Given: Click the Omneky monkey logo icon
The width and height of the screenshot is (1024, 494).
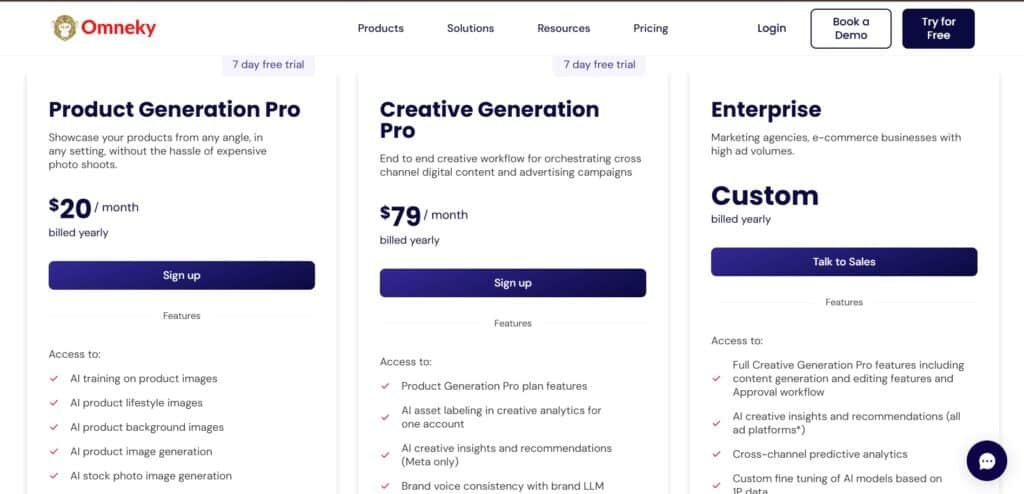Looking at the screenshot, I should [x=65, y=27].
